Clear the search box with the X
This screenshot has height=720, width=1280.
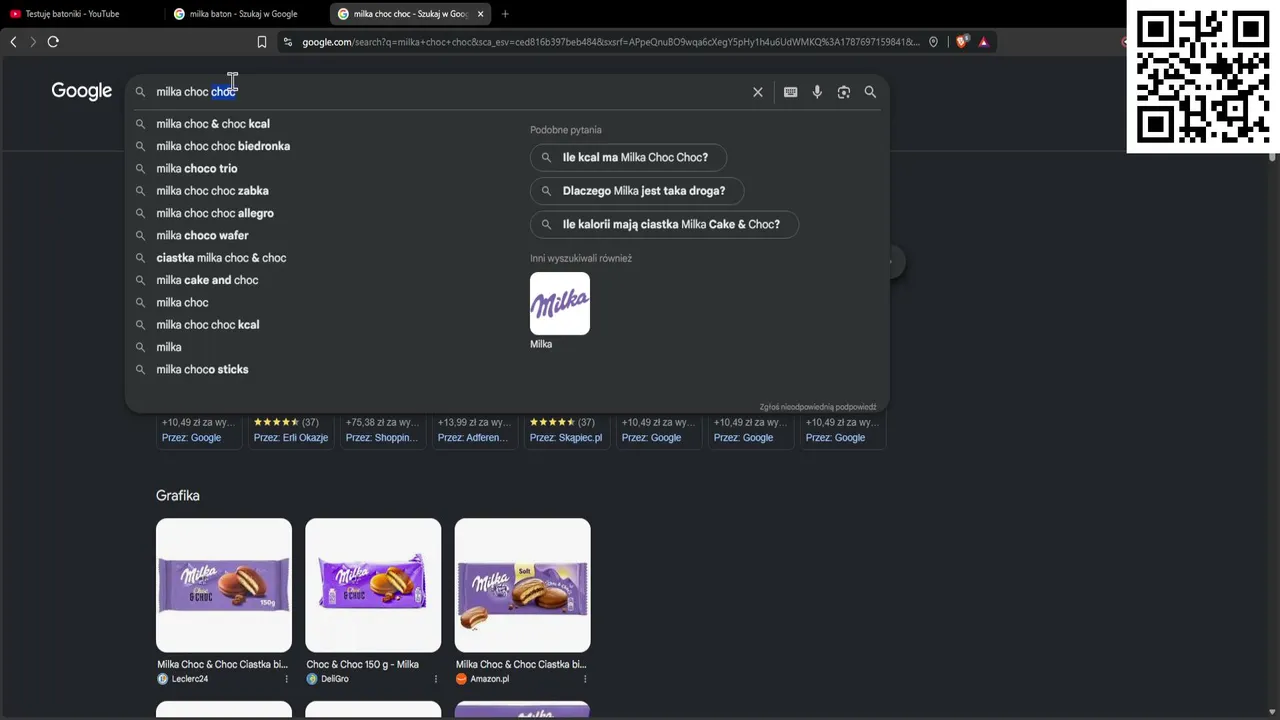758,92
